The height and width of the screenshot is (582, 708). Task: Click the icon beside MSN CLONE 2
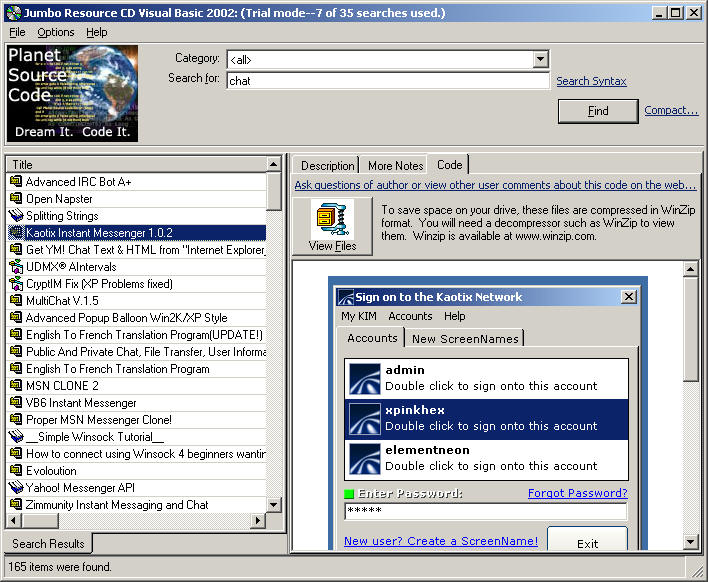[x=16, y=386]
